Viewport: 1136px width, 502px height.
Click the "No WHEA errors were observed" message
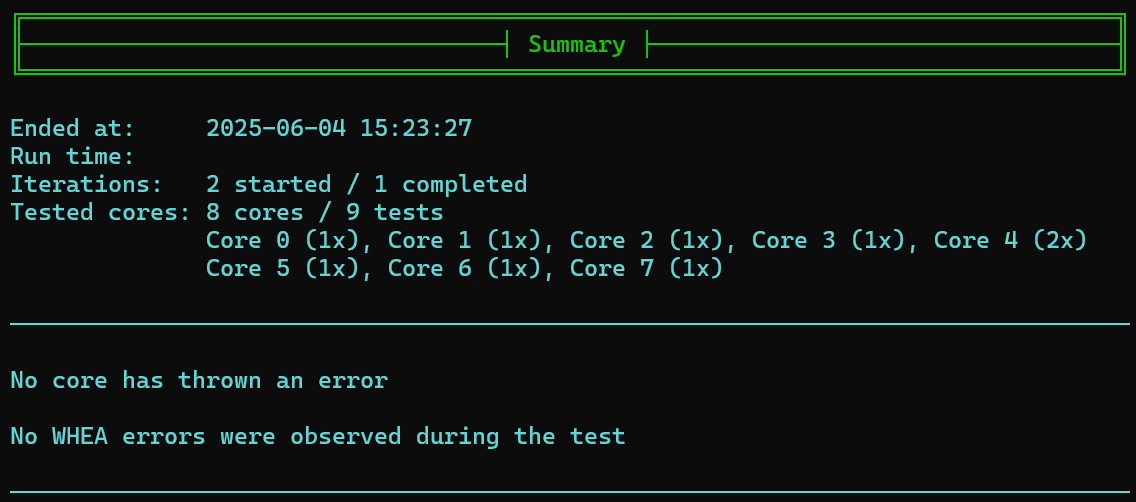point(317,437)
